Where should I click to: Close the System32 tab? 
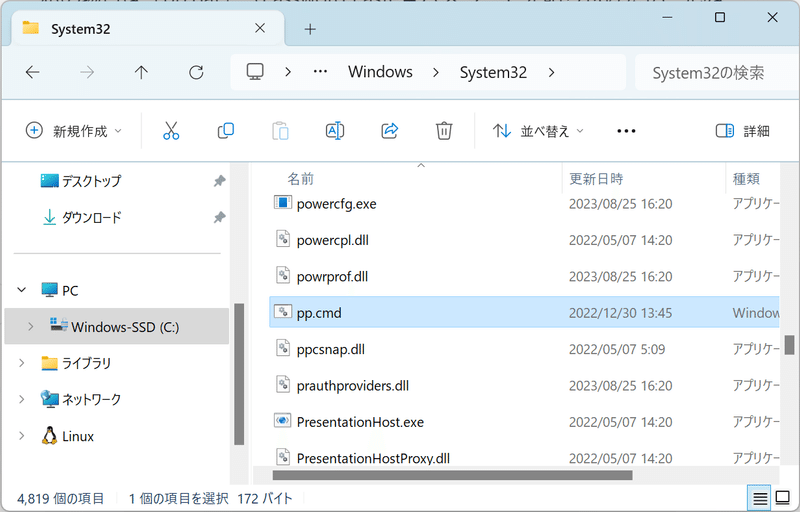(260, 28)
